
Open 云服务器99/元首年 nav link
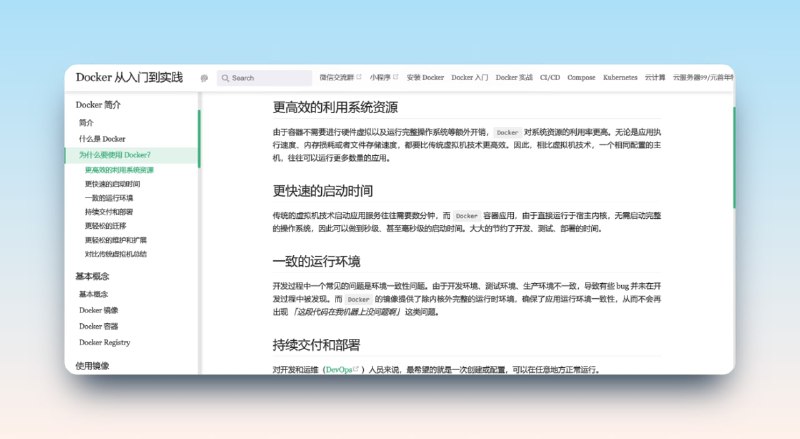(703, 78)
